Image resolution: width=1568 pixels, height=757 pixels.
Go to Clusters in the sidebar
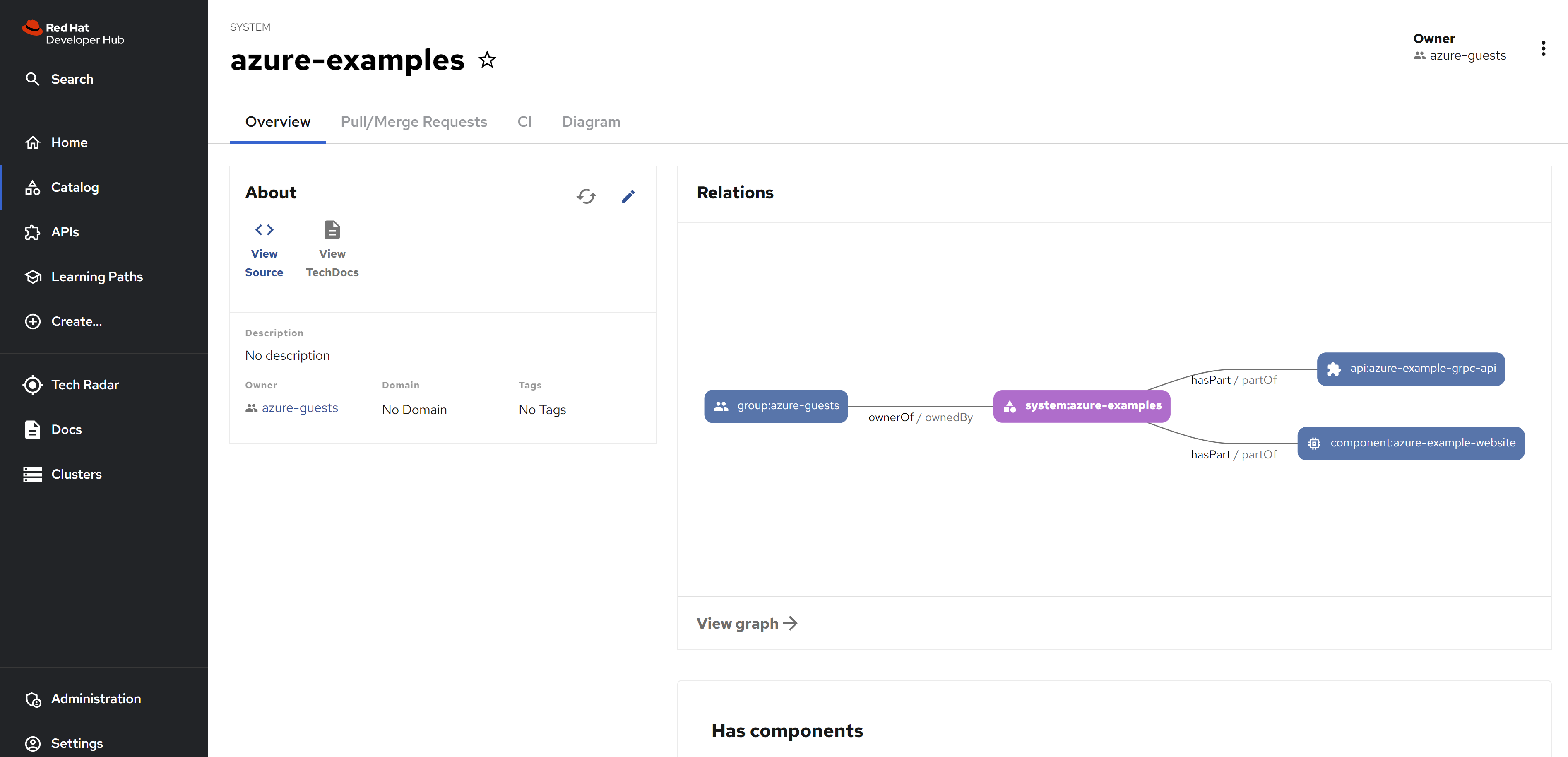click(76, 475)
